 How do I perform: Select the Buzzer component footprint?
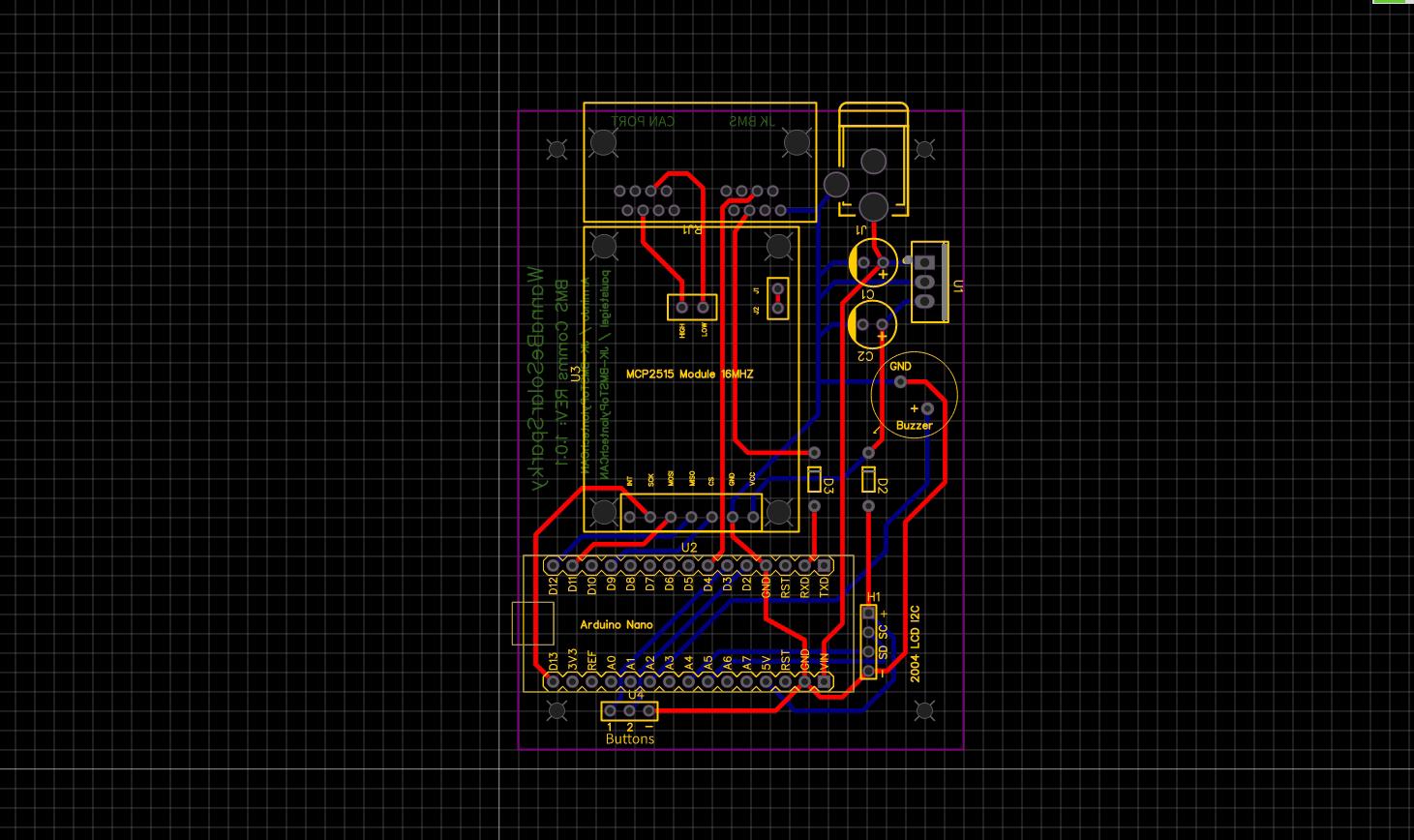[916, 425]
